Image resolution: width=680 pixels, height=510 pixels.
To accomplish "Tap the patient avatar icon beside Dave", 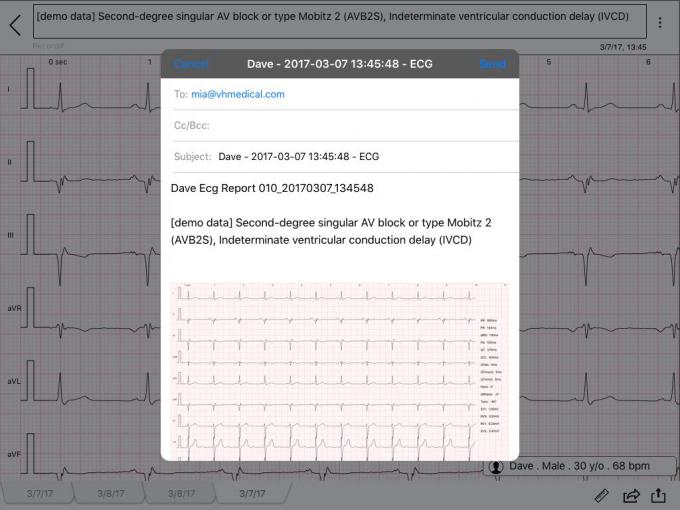I will [x=496, y=467].
